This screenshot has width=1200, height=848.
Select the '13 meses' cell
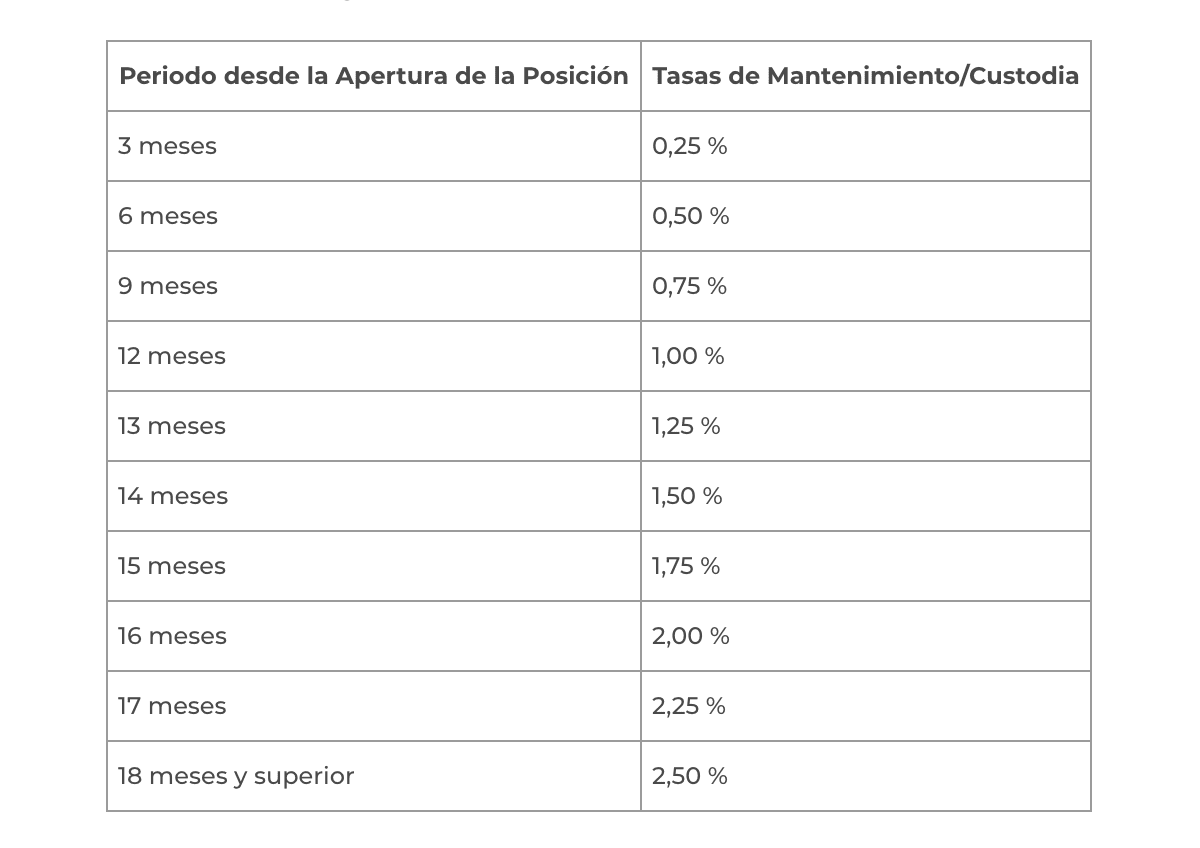click(x=172, y=426)
